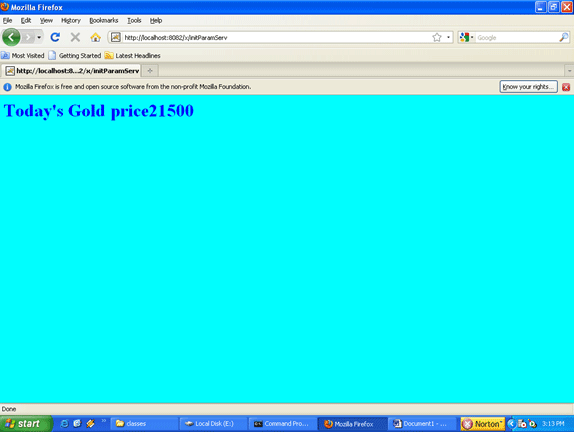Viewport: 577px width, 433px height.
Task: Switch to Command Prompt taskbar button
Action: tap(283, 424)
